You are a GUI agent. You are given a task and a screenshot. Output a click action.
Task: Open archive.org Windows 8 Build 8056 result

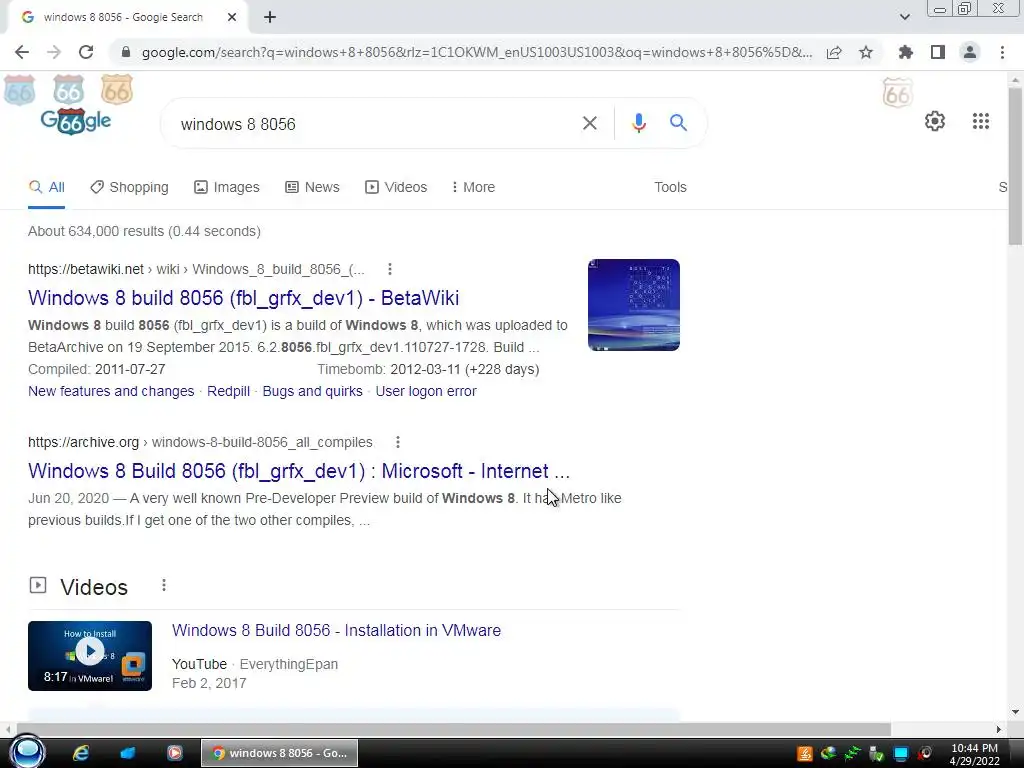[298, 471]
